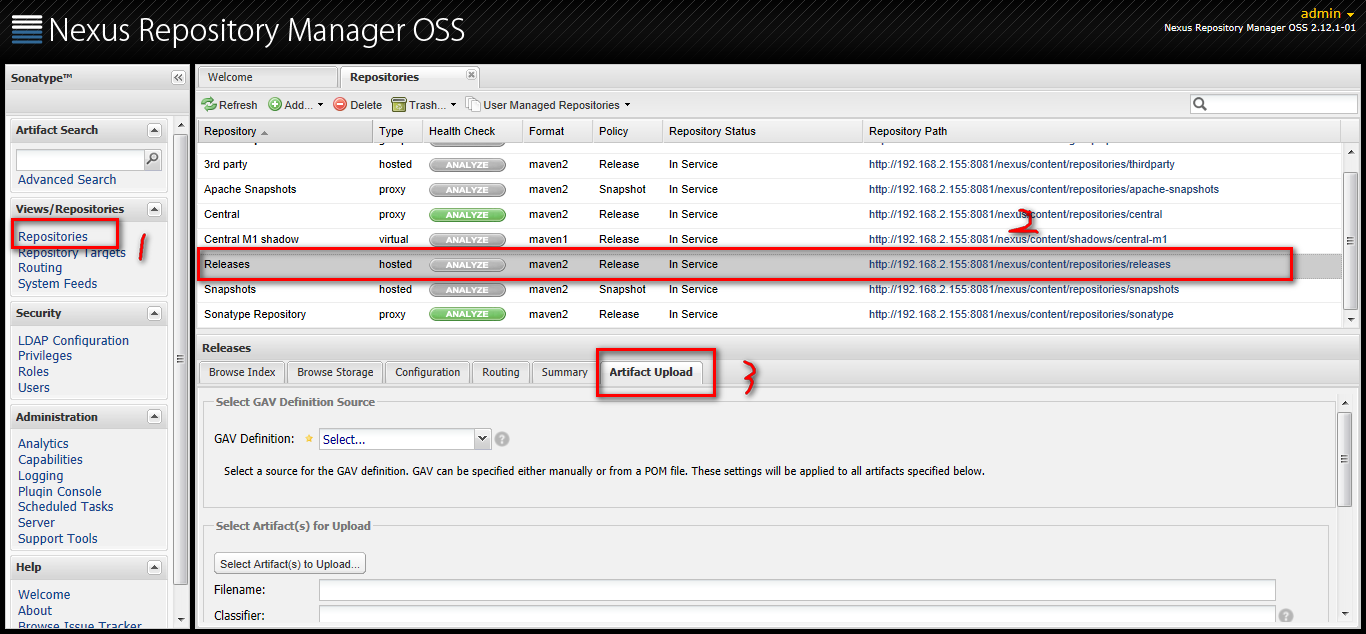Select the Central repository row
This screenshot has width=1366, height=634.
pos(769,215)
